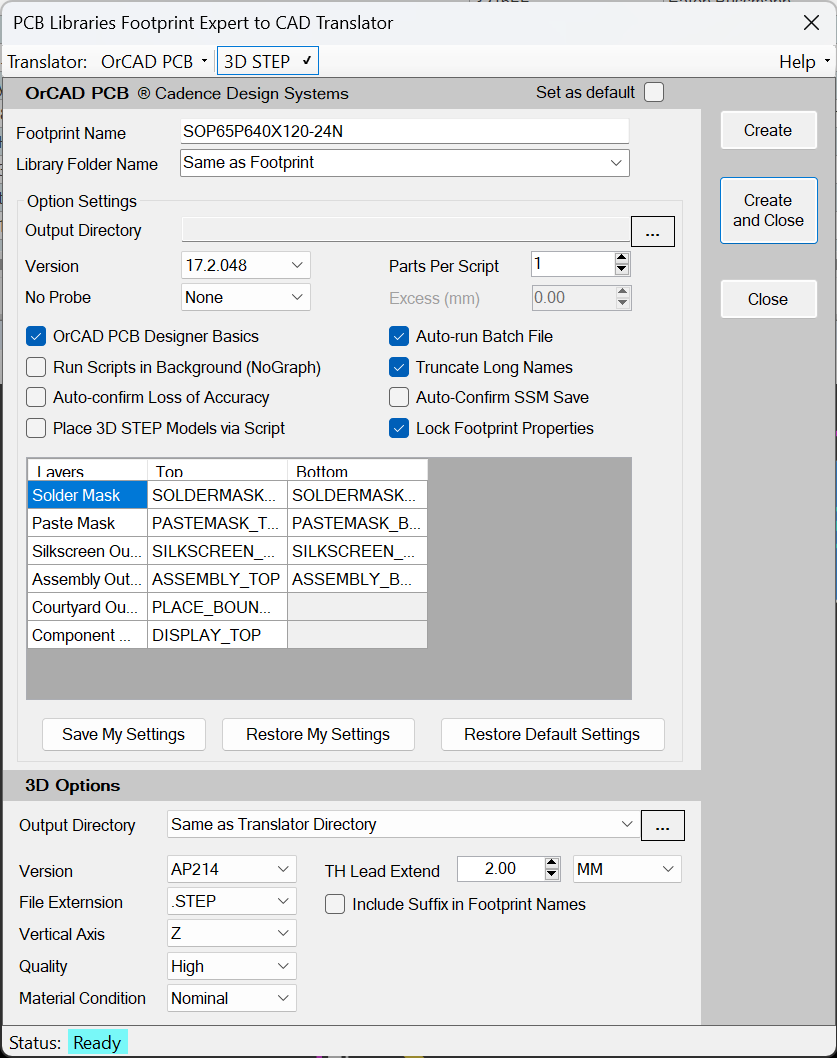The width and height of the screenshot is (837, 1058).
Task: Click the PASTEMASK_B... bottom cell
Action: click(357, 523)
